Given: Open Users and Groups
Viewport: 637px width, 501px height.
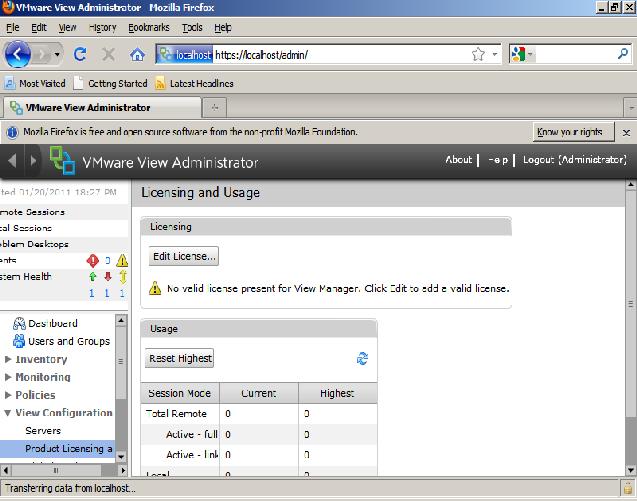Looking at the screenshot, I should tap(61, 341).
